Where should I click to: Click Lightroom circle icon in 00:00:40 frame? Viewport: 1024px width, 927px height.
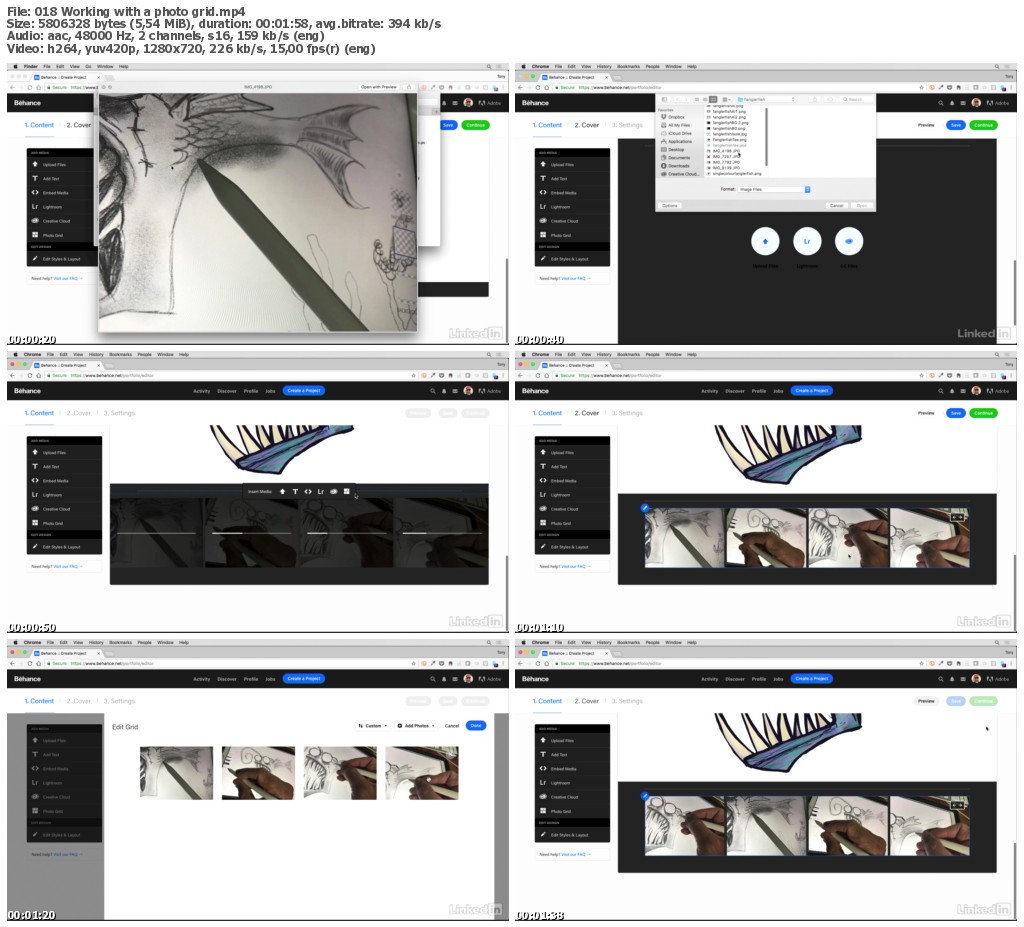coord(807,241)
